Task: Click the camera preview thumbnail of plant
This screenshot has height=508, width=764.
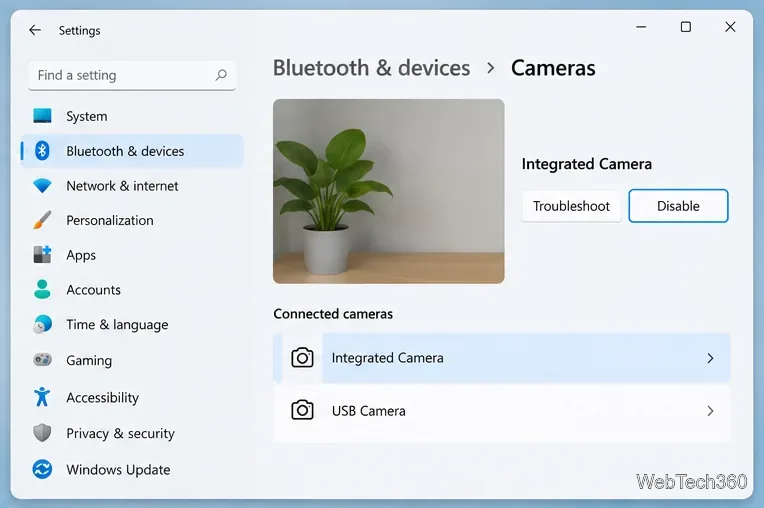Action: 389,191
